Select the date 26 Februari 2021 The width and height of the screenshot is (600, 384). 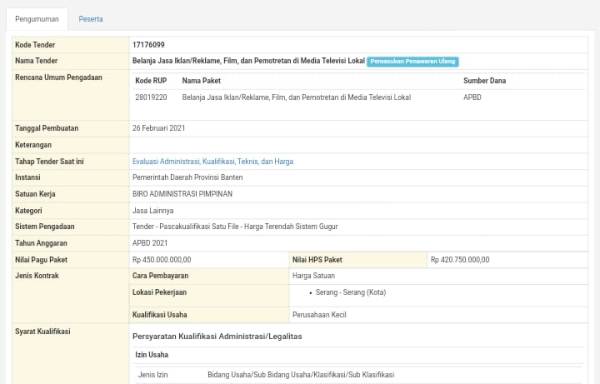(x=158, y=128)
